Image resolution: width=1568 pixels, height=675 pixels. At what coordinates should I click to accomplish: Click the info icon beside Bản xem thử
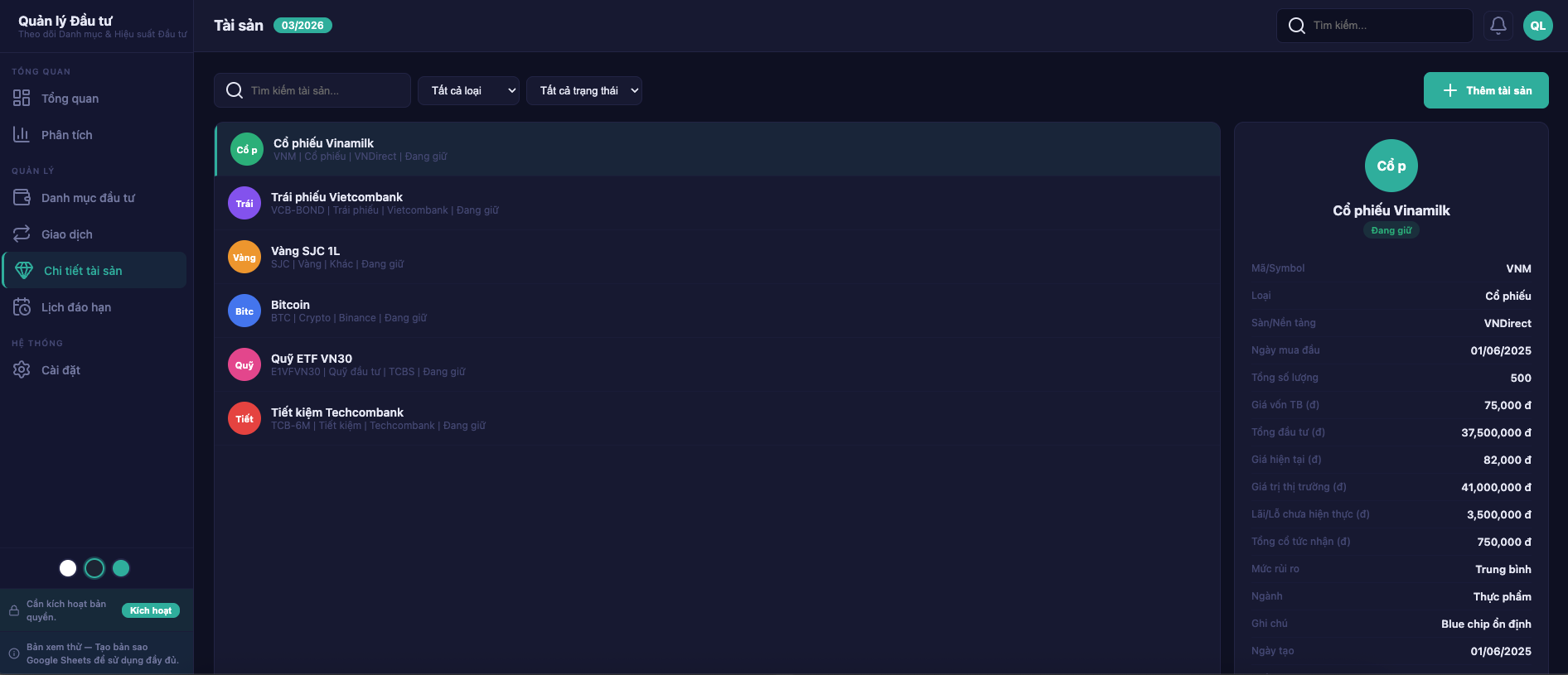14,653
